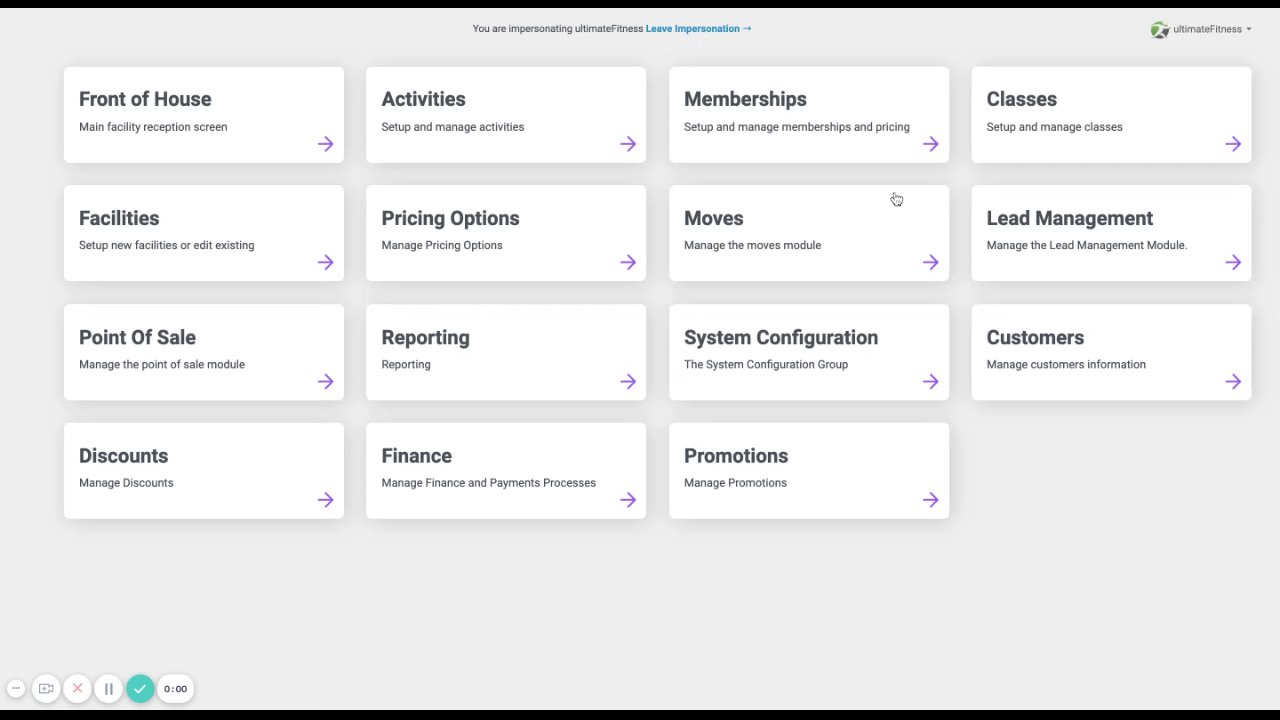Select the Customers card title
The image size is (1280, 720).
(1035, 337)
